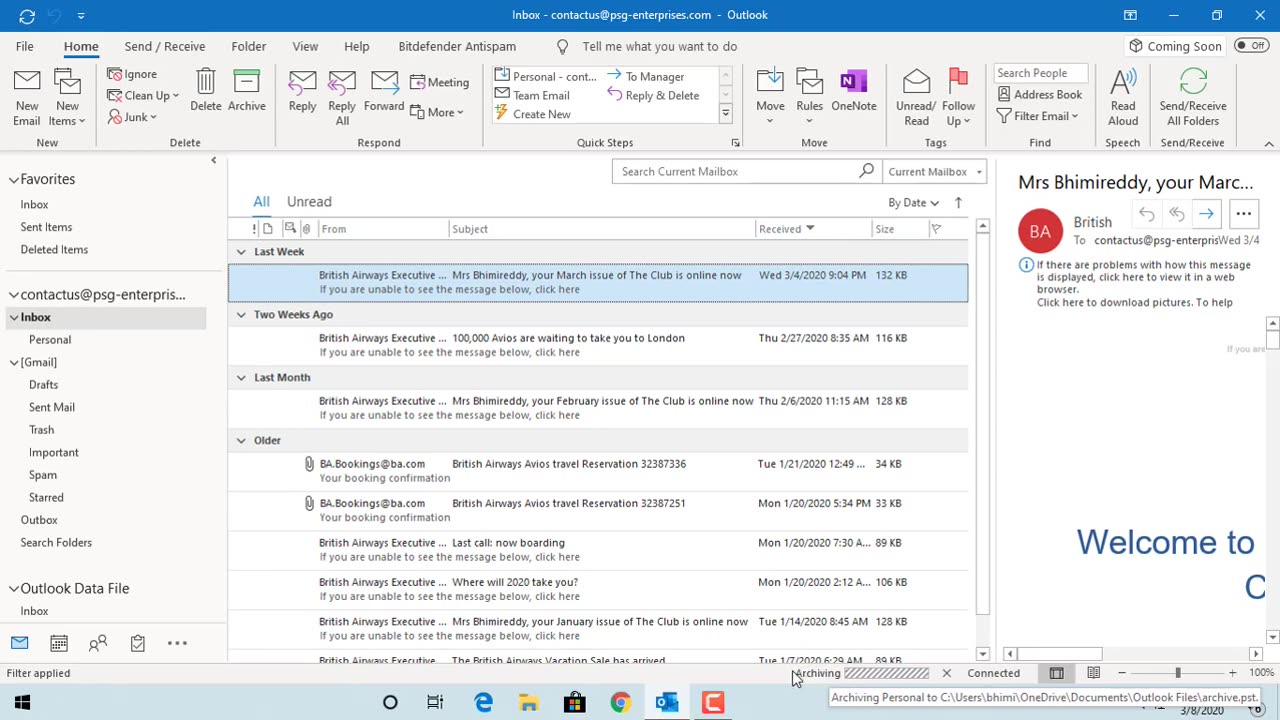Open the Personal subfolder

tap(50, 340)
